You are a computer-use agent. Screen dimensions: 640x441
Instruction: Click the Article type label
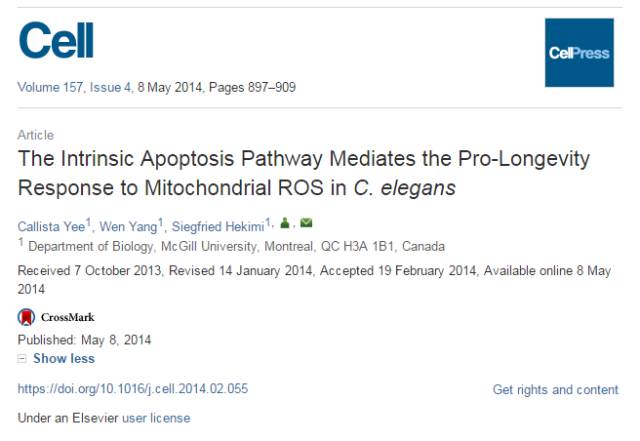click(x=36, y=135)
